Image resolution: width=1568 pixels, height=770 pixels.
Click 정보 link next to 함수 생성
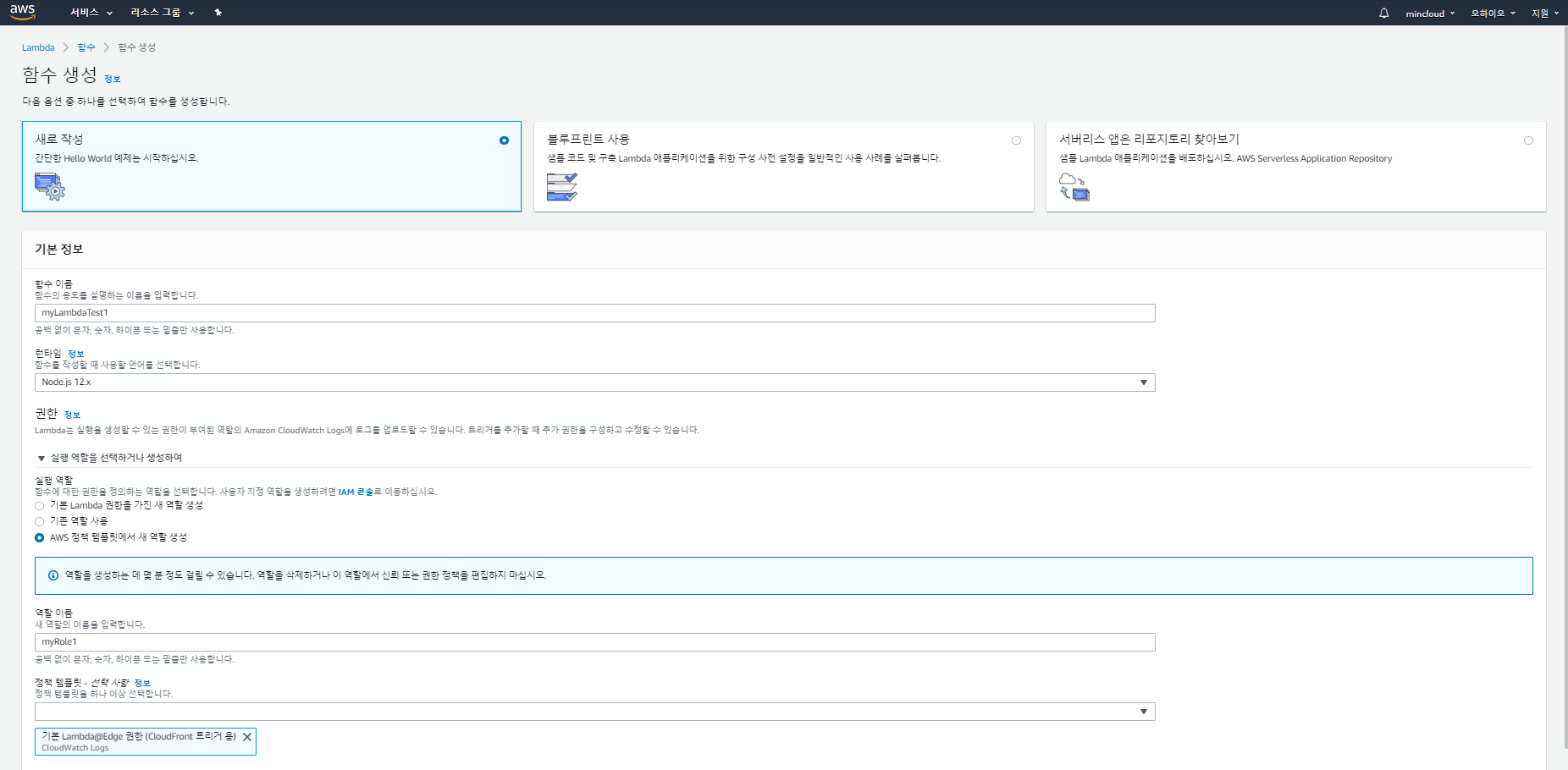coord(113,80)
